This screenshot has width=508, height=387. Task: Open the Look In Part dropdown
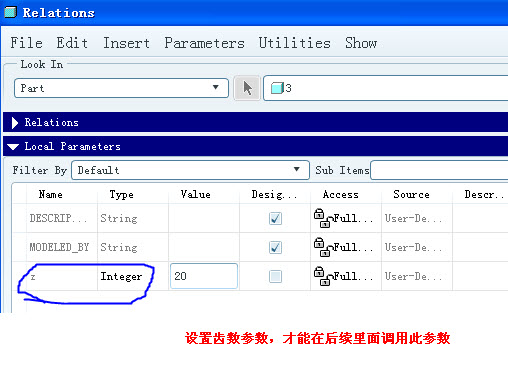121,88
